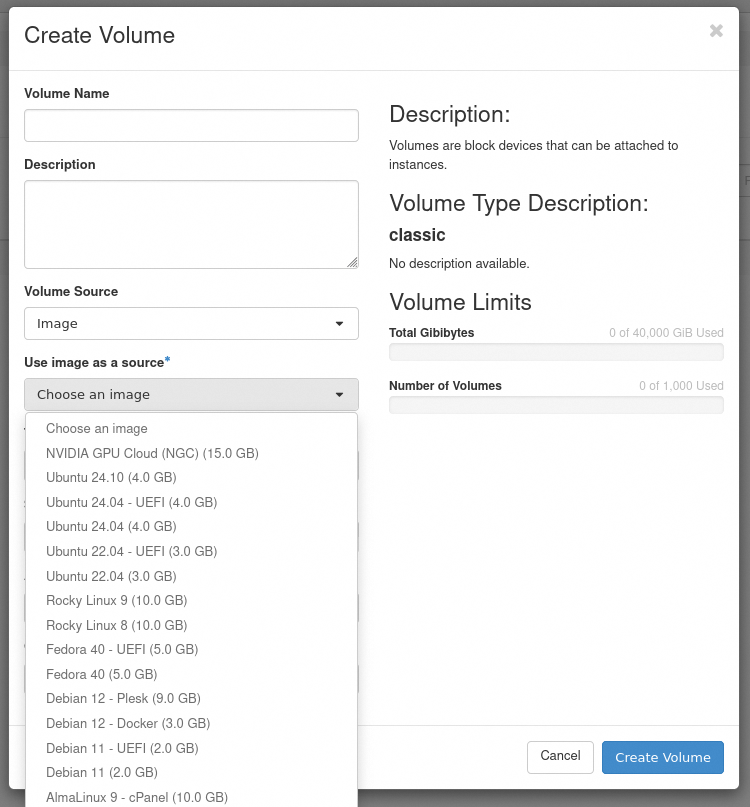The width and height of the screenshot is (750, 807).
Task: Click the Description text area
Action: (191, 224)
